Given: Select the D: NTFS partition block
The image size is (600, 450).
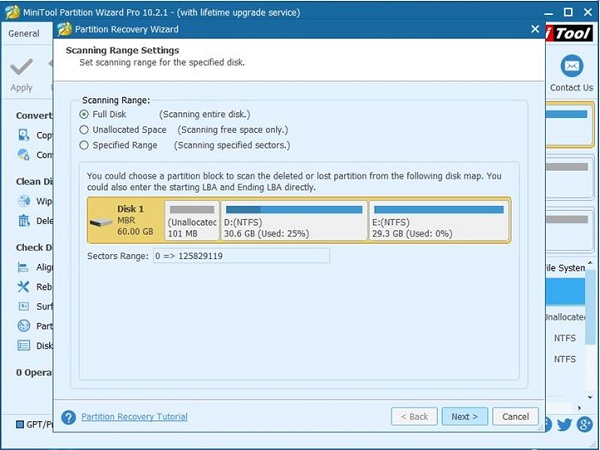Looking at the screenshot, I should (294, 220).
